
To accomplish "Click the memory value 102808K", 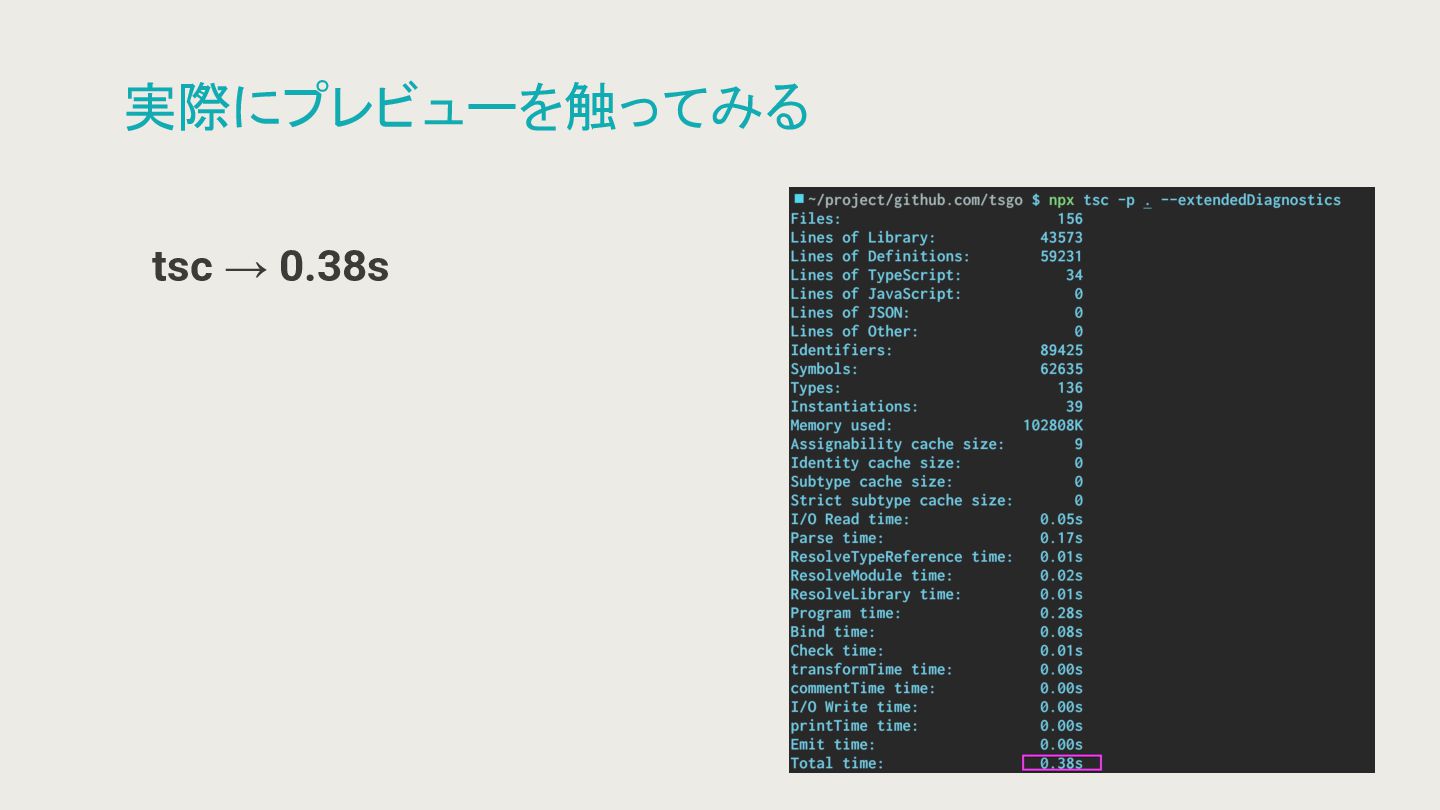I will pyautogui.click(x=1053, y=425).
